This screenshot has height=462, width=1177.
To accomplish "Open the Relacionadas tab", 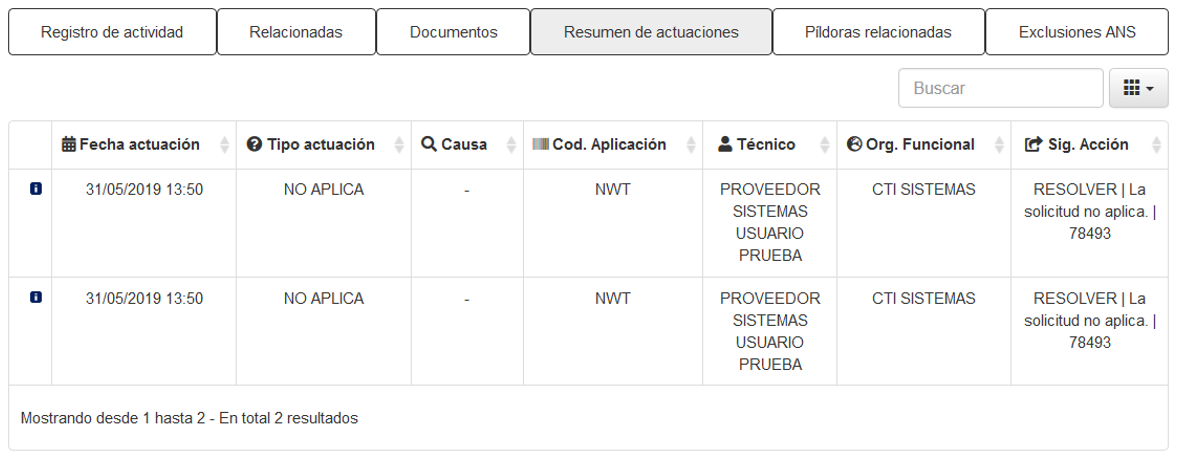I will click(x=297, y=32).
